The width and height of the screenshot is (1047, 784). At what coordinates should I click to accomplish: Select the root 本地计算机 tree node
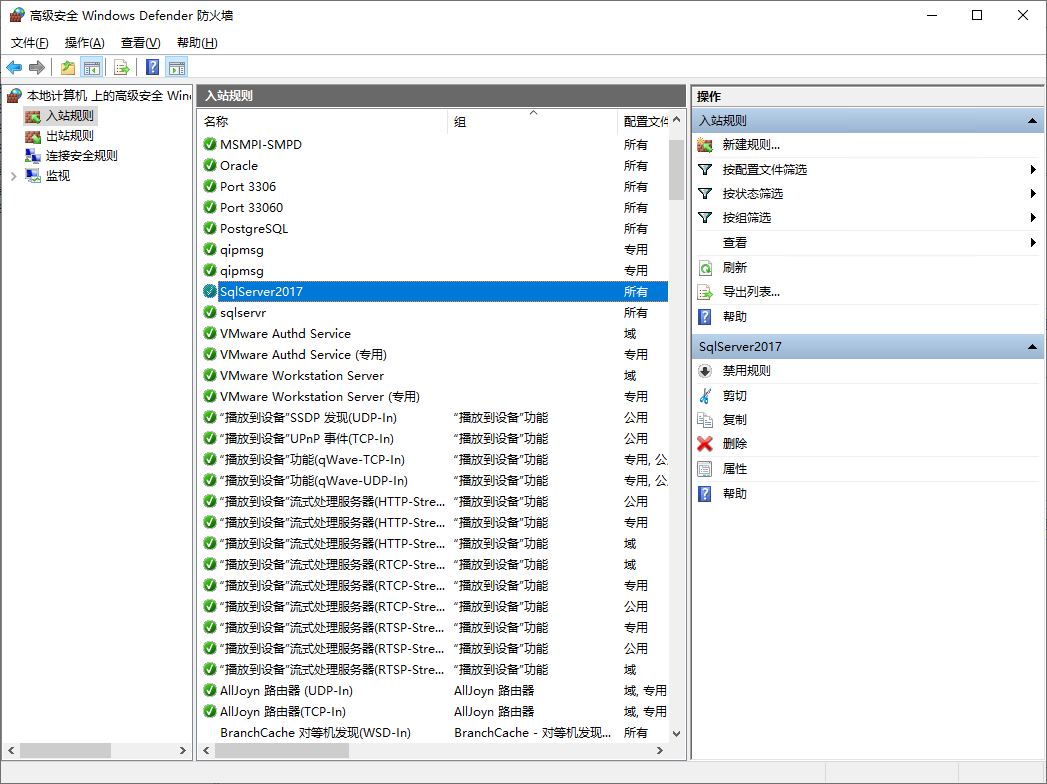point(108,96)
